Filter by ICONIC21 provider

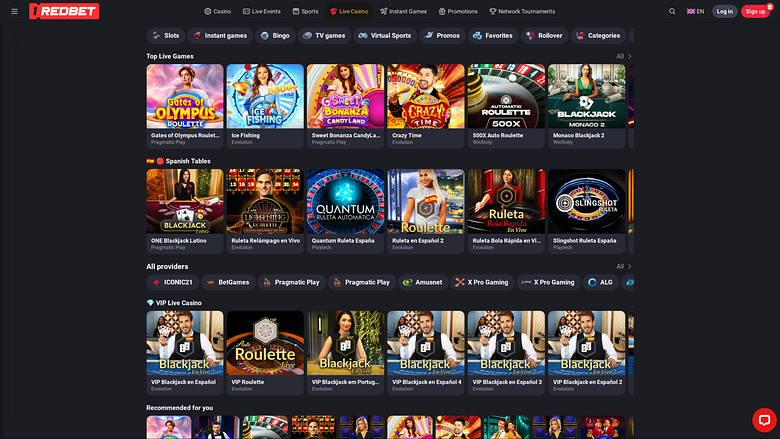coord(173,282)
